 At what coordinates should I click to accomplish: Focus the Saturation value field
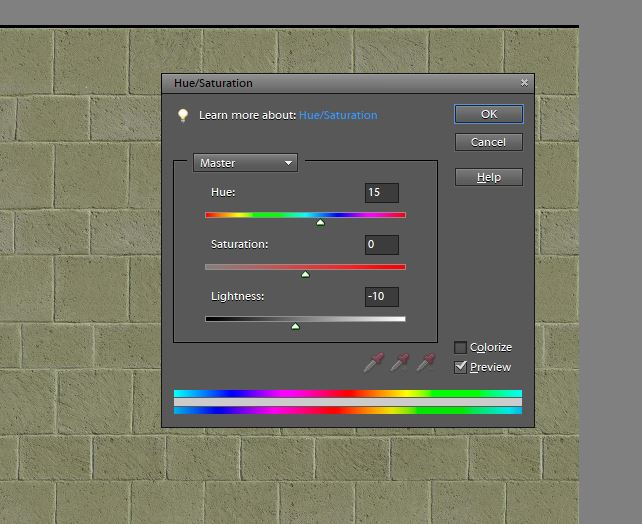382,245
